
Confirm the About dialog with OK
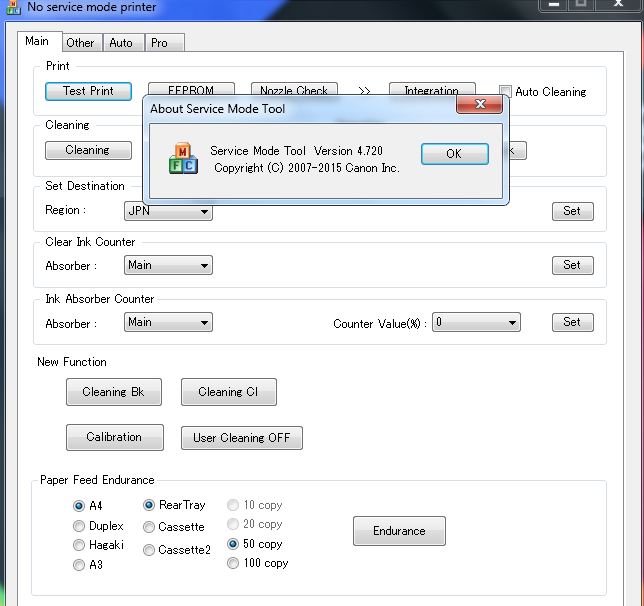(455, 154)
